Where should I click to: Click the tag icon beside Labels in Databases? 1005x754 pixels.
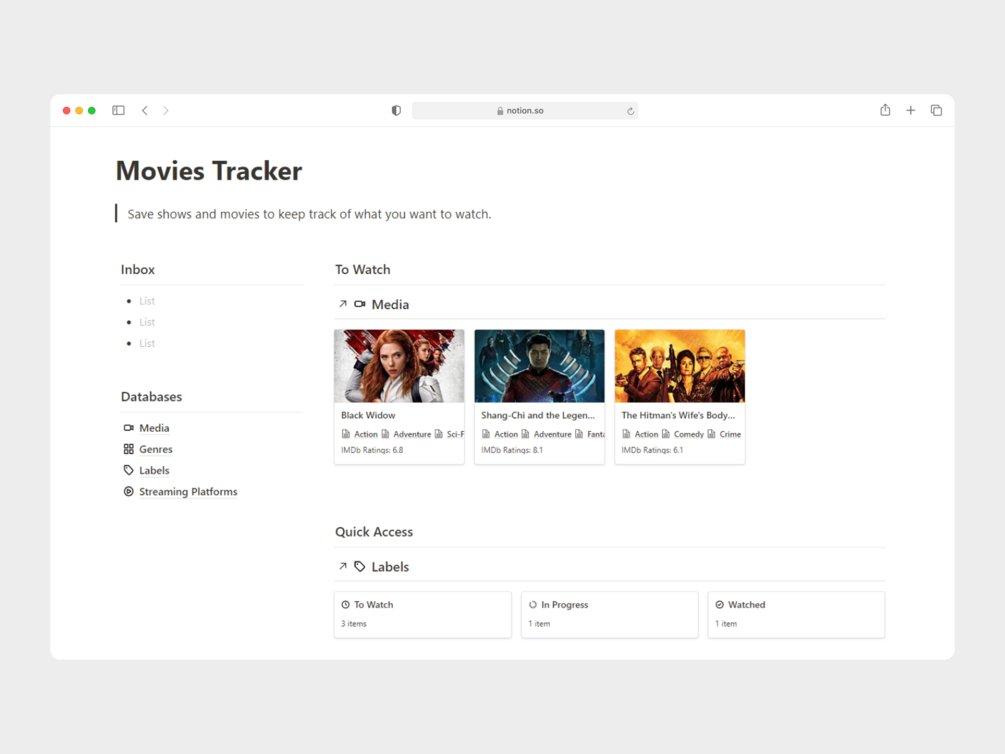pyautogui.click(x=129, y=470)
